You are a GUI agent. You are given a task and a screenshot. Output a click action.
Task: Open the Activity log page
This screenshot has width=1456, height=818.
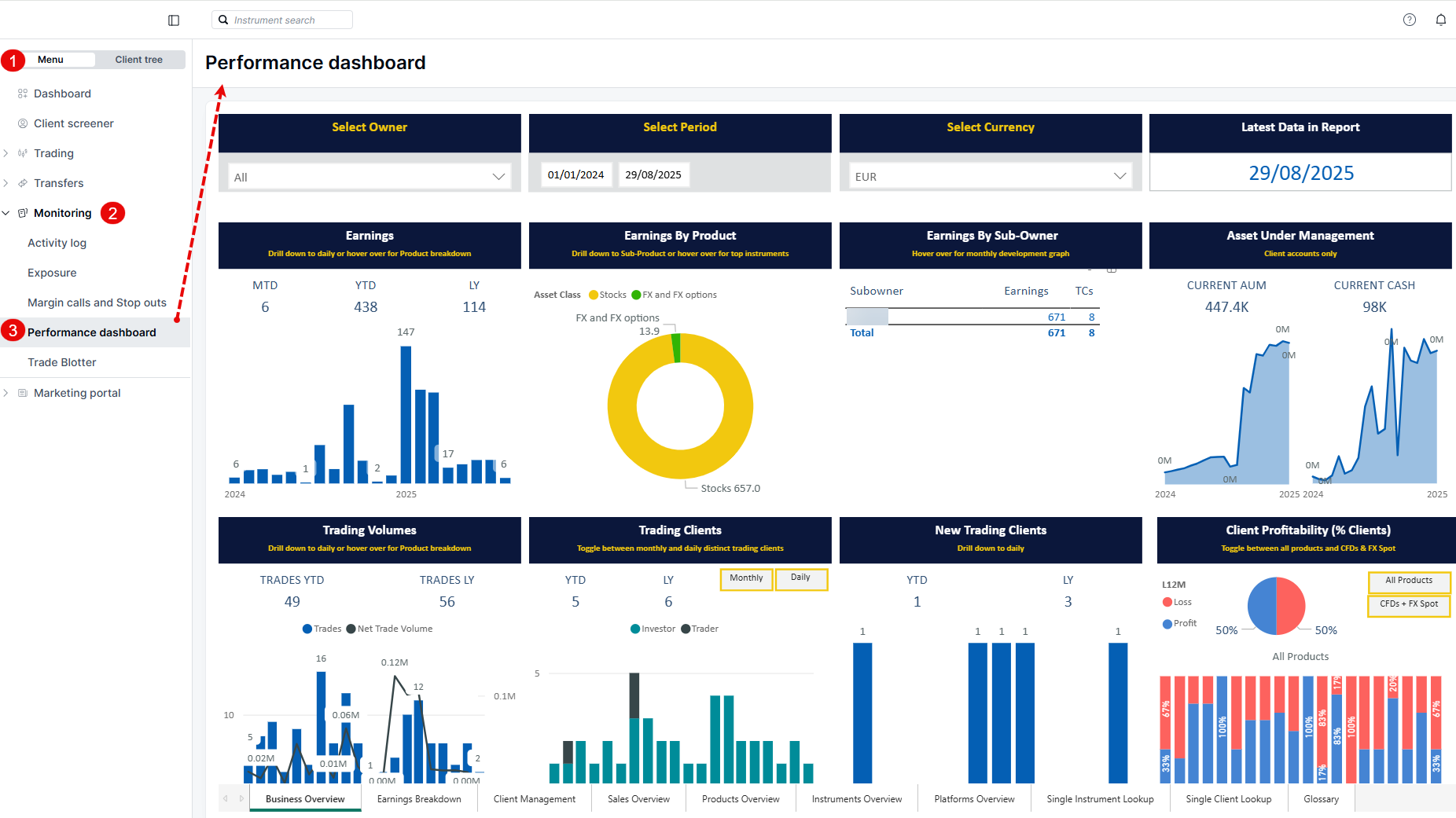[57, 243]
